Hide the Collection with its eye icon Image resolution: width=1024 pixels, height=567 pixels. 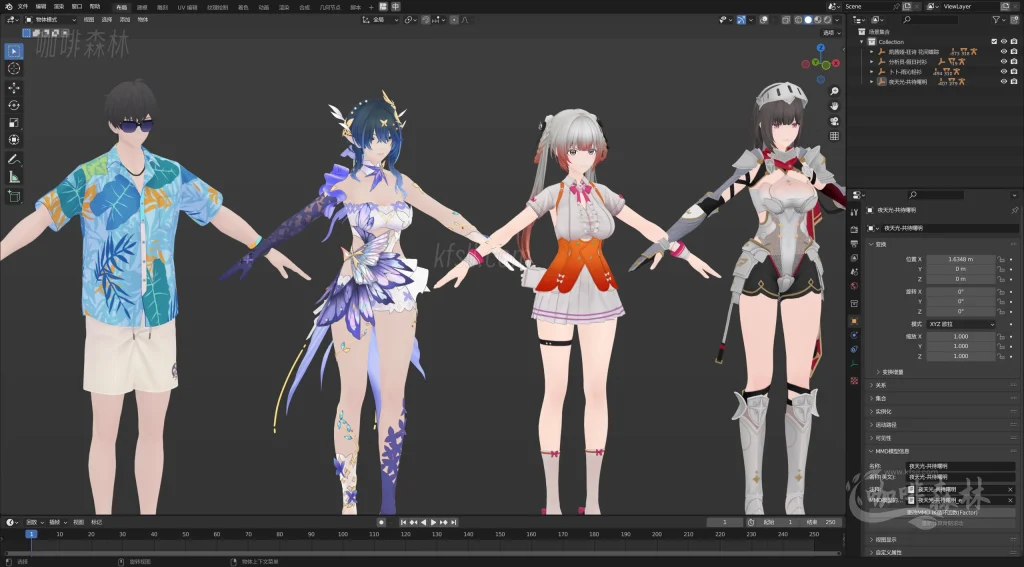point(1004,42)
